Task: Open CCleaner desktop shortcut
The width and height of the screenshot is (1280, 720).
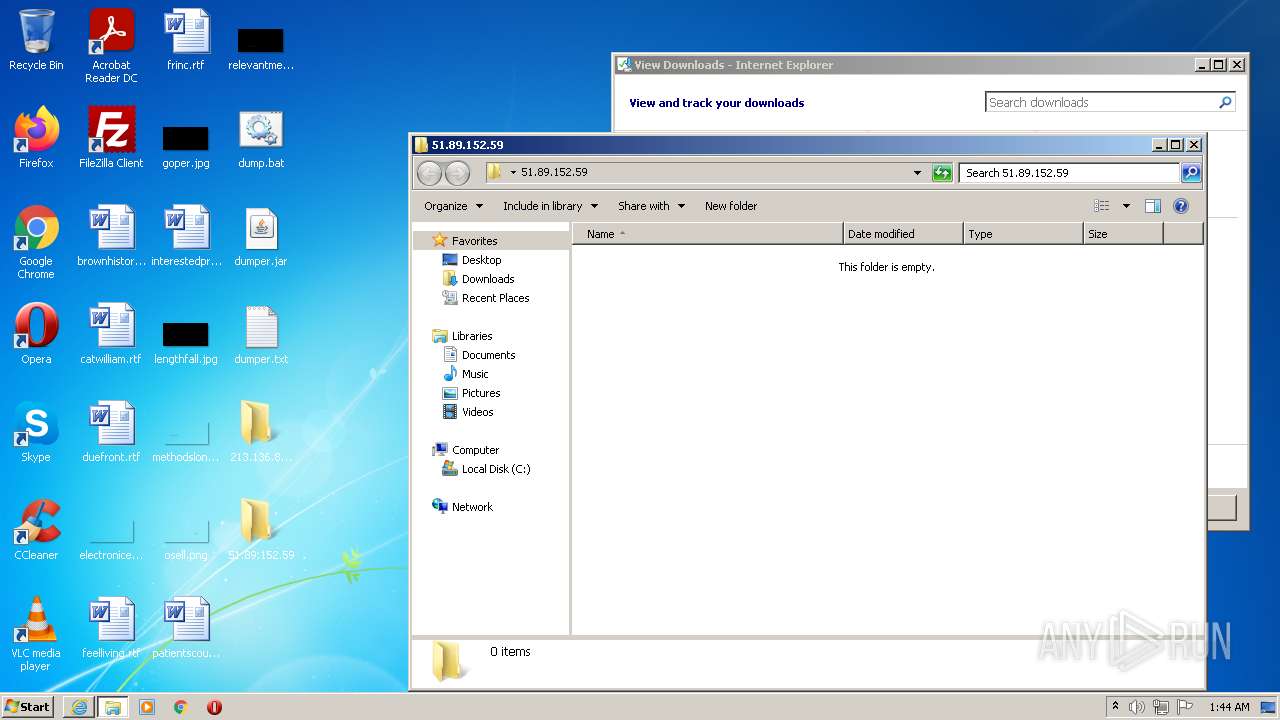Action: (x=36, y=530)
